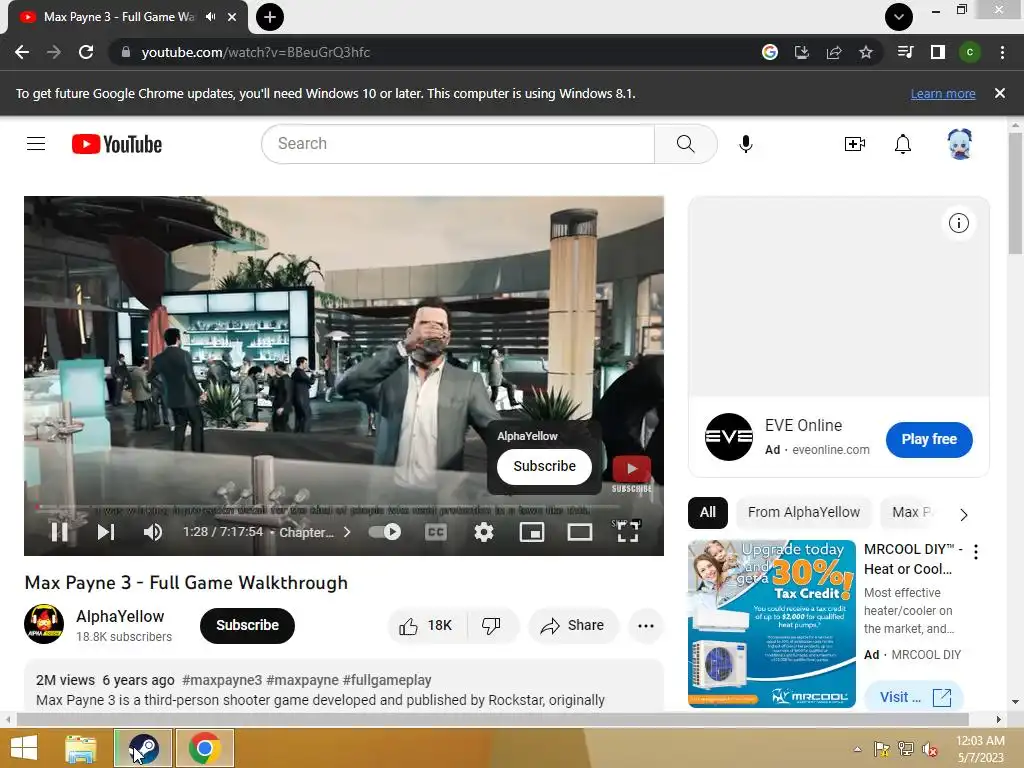This screenshot has width=1024, height=768.
Task: Click the address bar URL
Action: [256, 52]
